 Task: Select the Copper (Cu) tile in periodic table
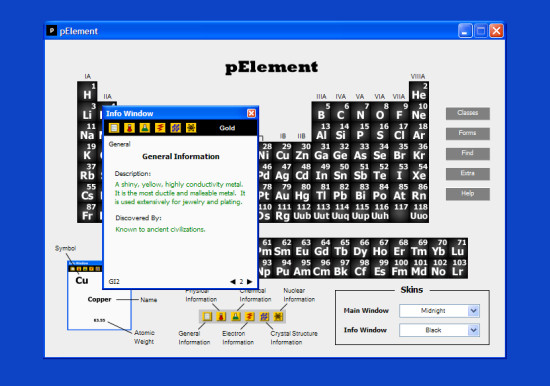(282, 152)
